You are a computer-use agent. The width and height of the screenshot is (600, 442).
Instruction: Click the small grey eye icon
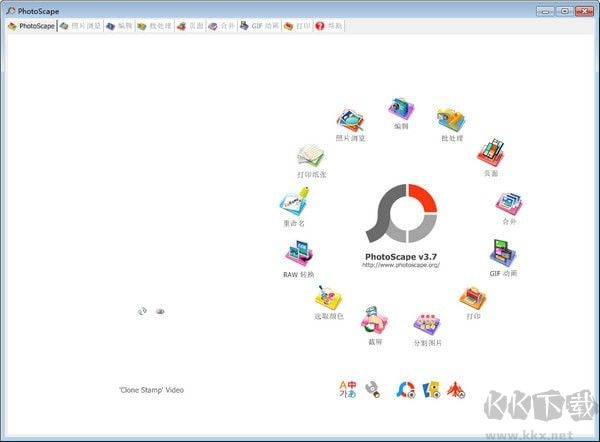point(160,312)
